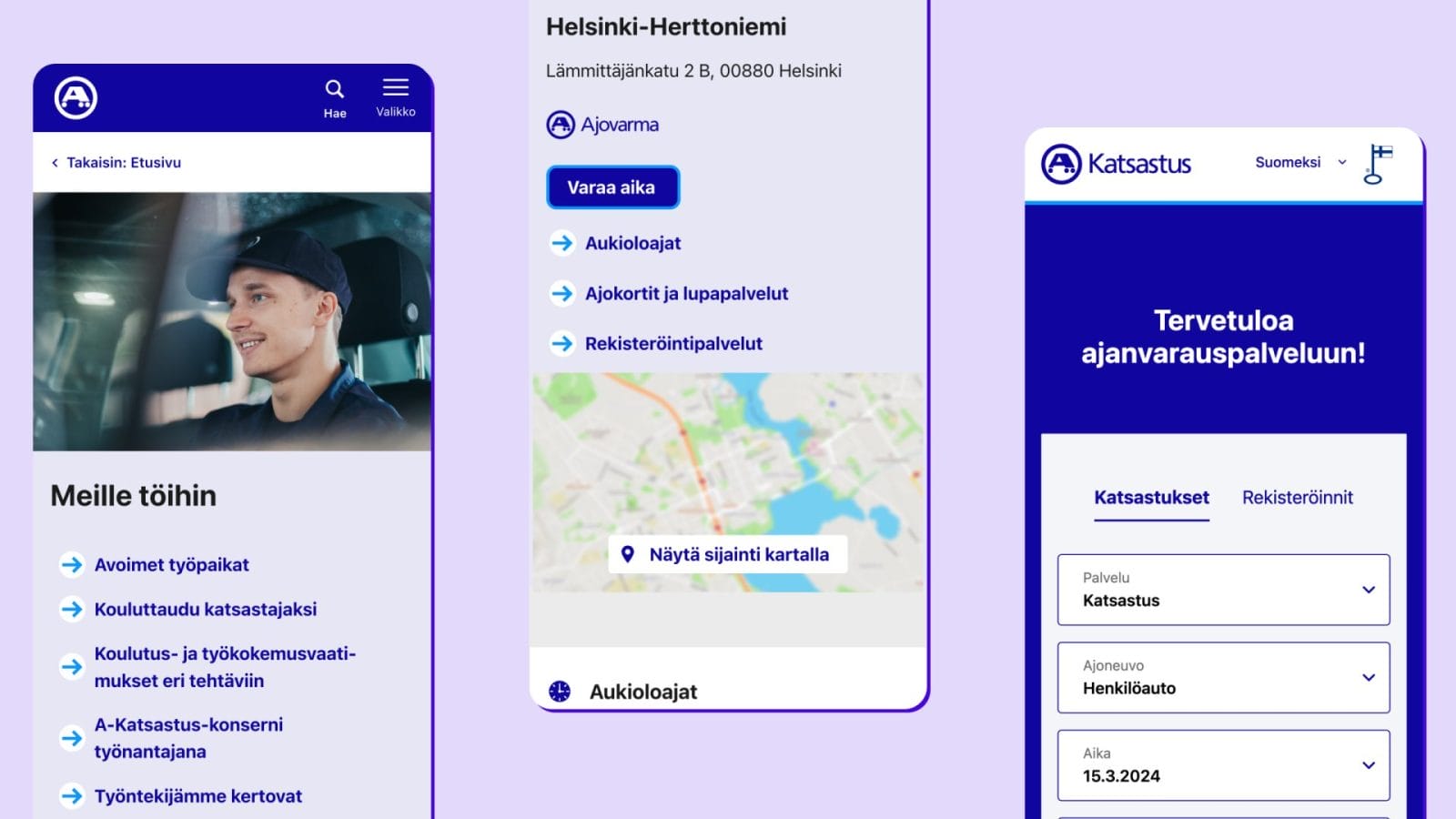Select the Katsastukset tab
This screenshot has width=1456, height=819.
click(1150, 497)
